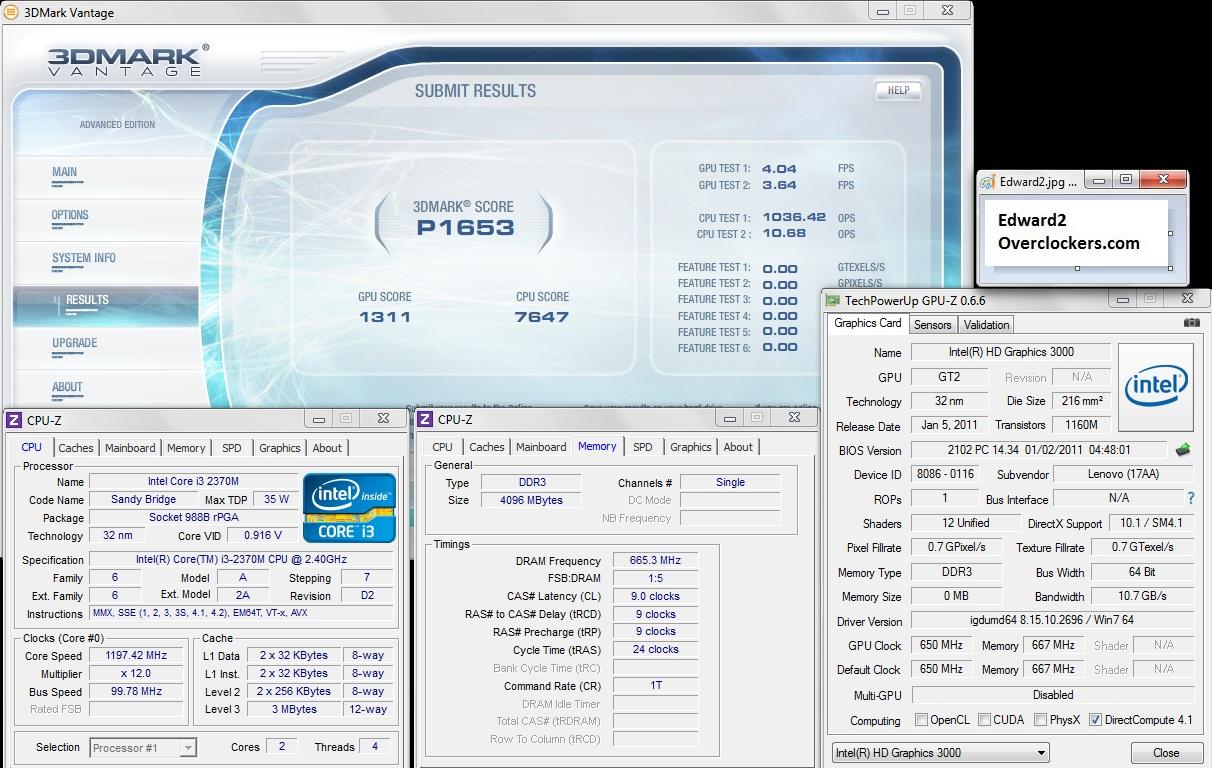1212x769 pixels.
Task: Toggle the PhysX checkbox
Action: pyautogui.click(x=1041, y=720)
